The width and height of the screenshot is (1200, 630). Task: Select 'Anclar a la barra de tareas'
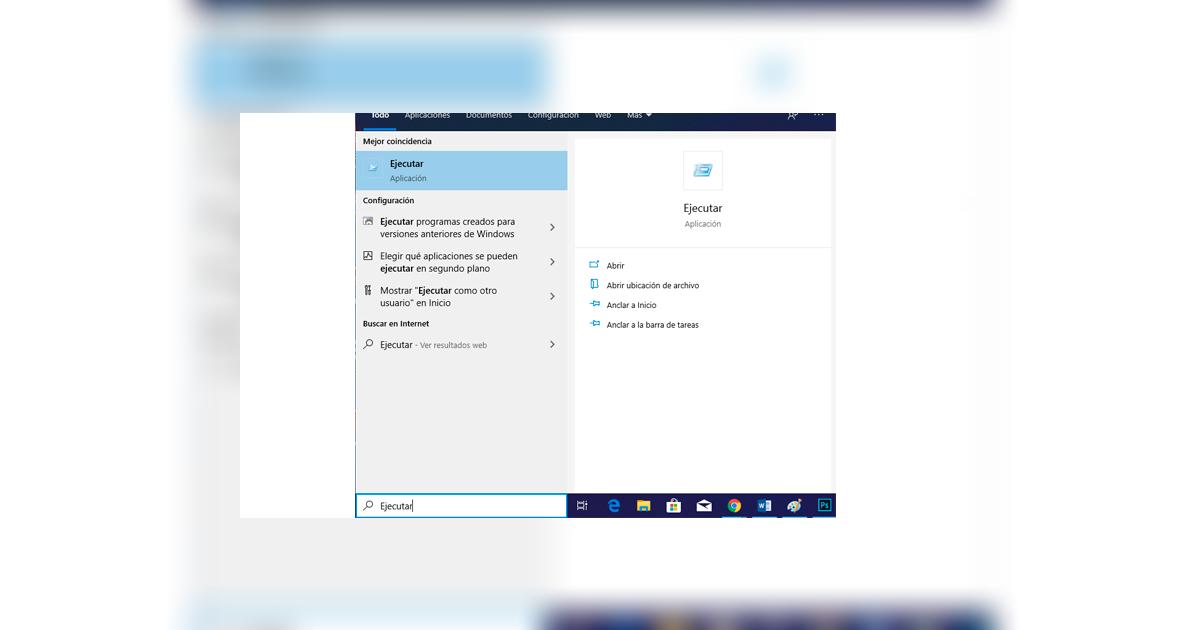(x=652, y=325)
